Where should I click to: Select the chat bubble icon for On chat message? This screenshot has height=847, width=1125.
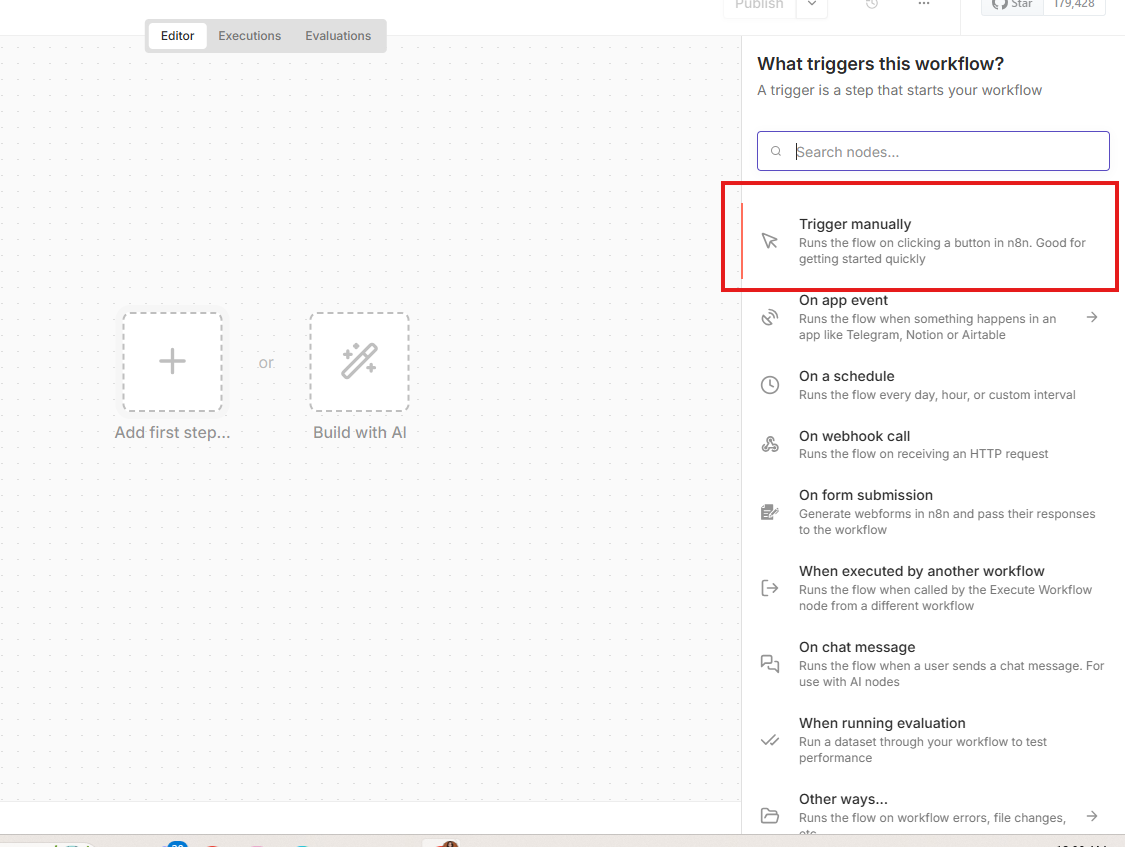(x=769, y=664)
